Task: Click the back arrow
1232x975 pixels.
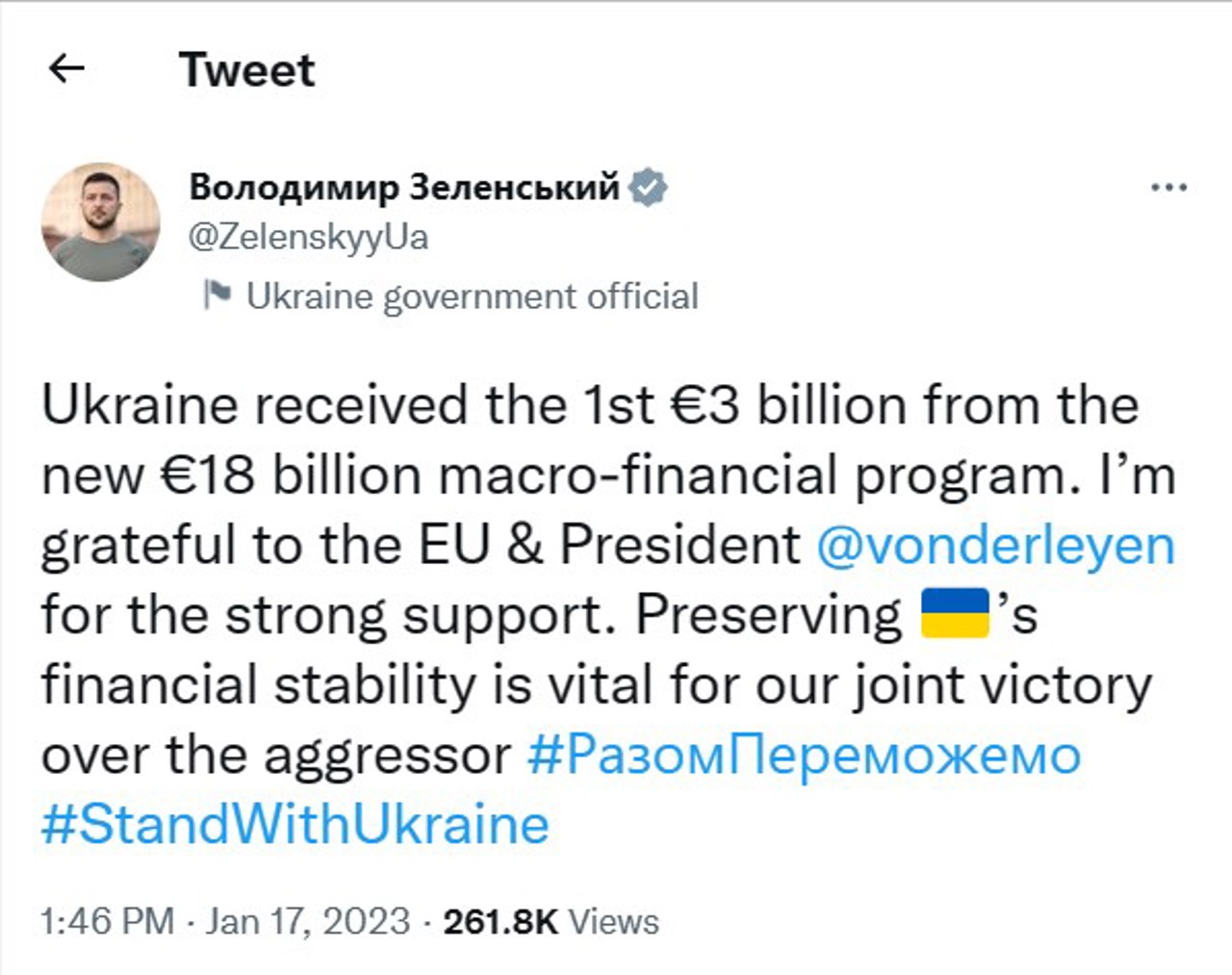Action: click(x=66, y=69)
